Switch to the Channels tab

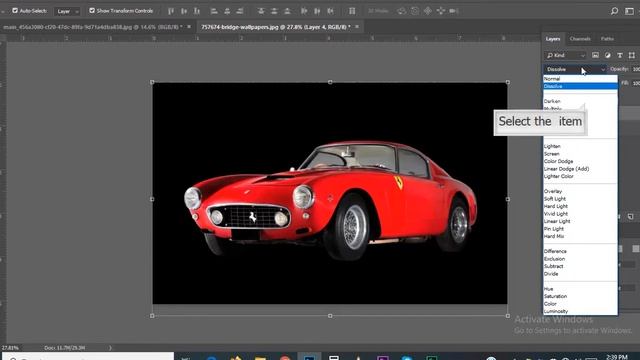[580, 39]
